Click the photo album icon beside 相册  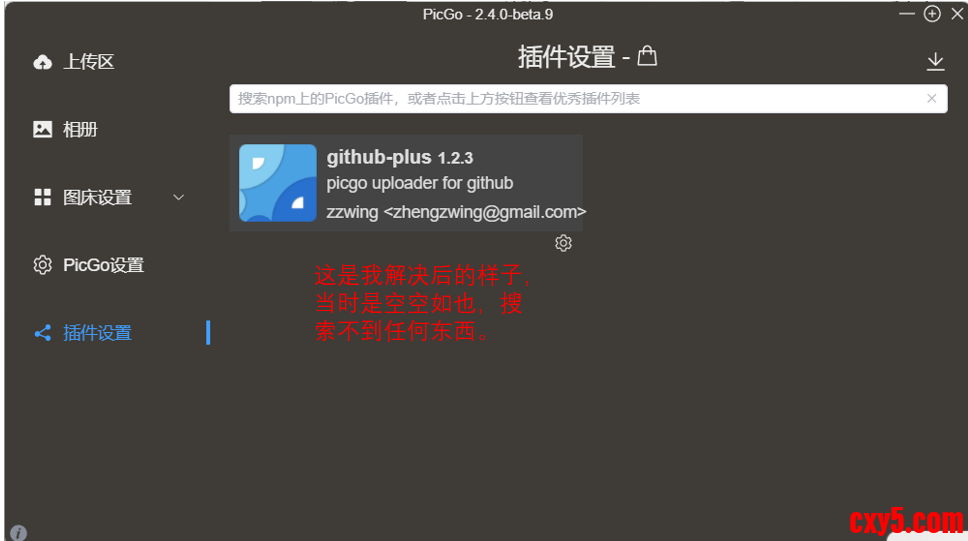(43, 129)
